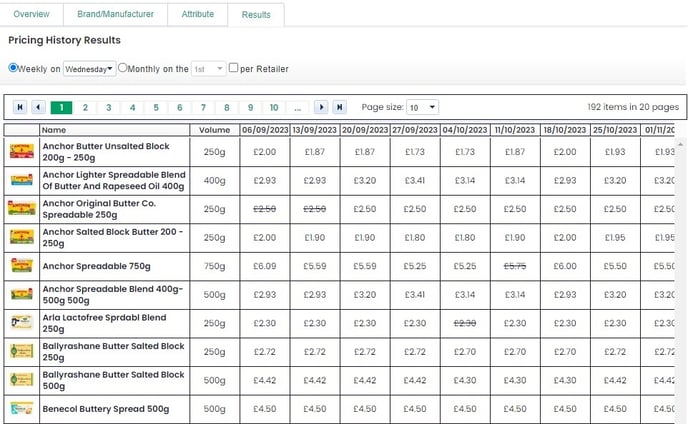The height and width of the screenshot is (424, 688).
Task: Click Anchor Salted Block Butter name
Action: coord(113,237)
